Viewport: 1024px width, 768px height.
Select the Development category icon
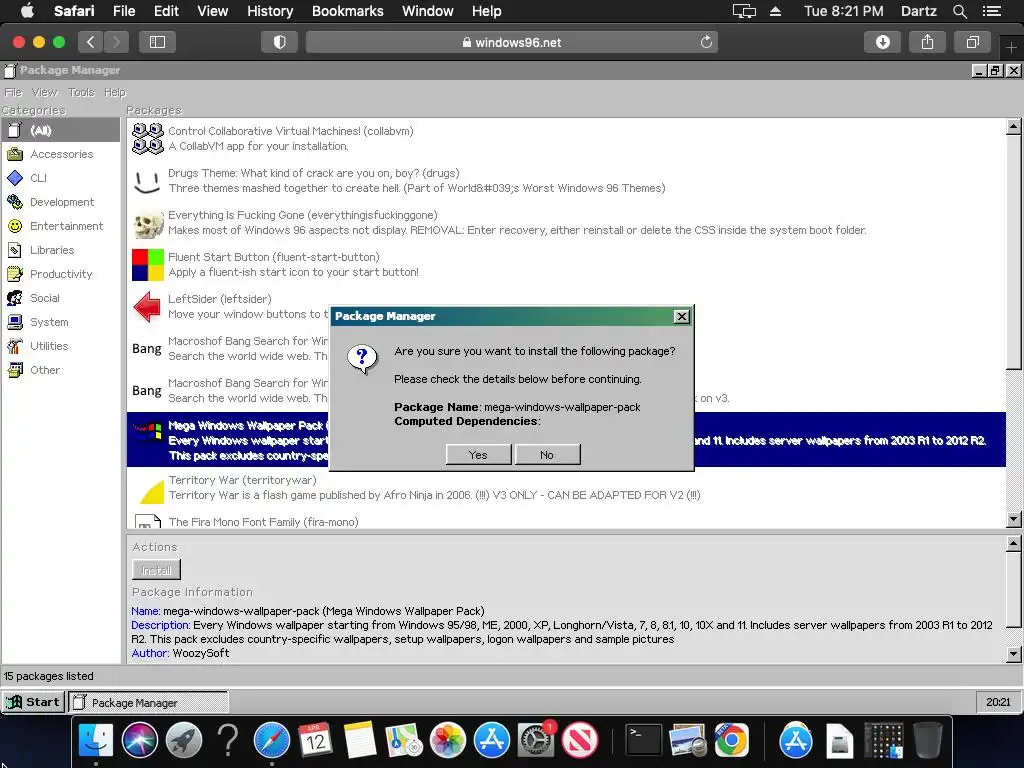coord(15,202)
